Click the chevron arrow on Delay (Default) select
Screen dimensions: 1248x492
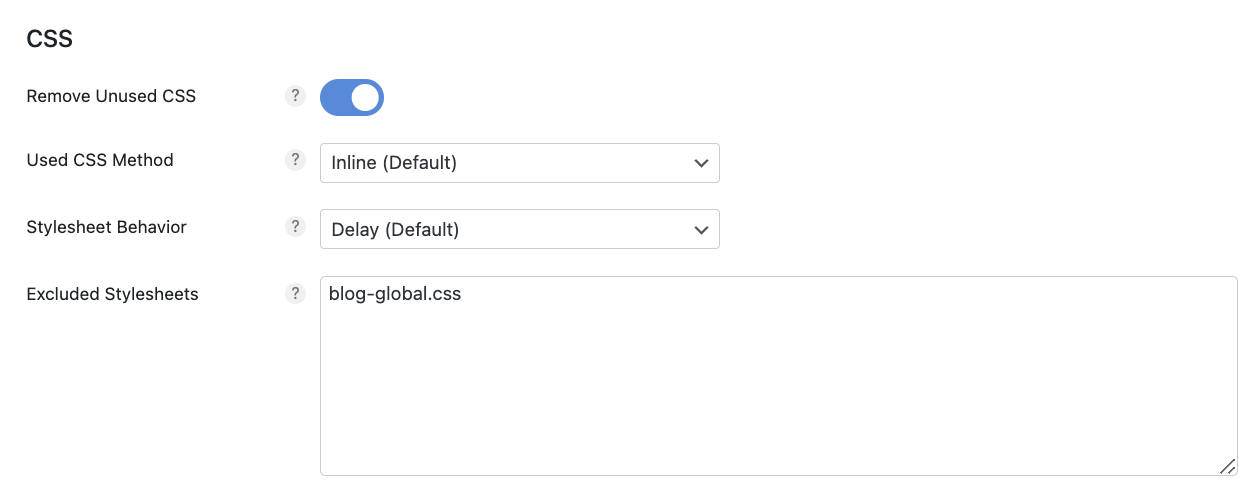[x=701, y=230]
